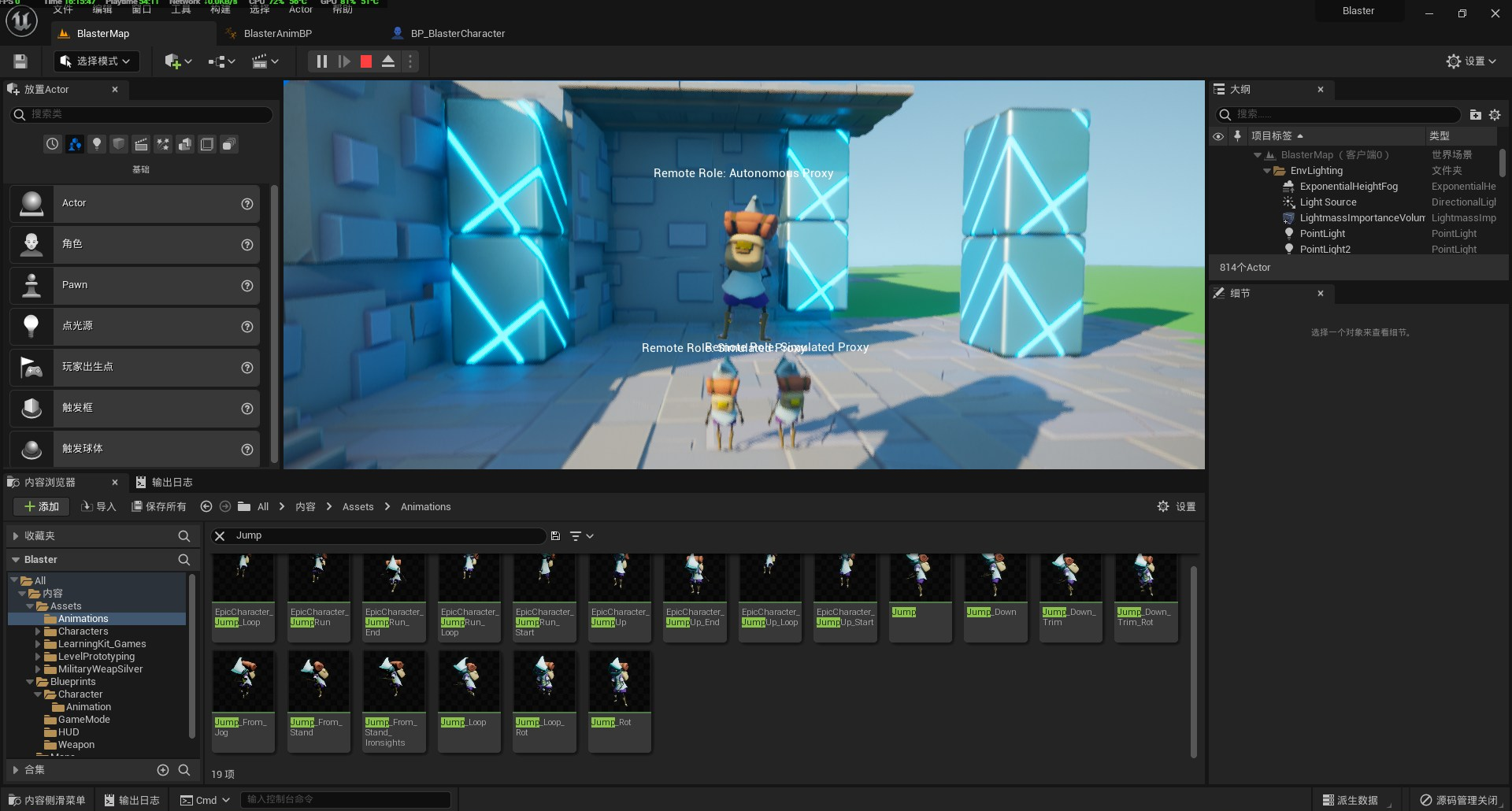Select the Jump_Loop animation asset

click(x=469, y=701)
